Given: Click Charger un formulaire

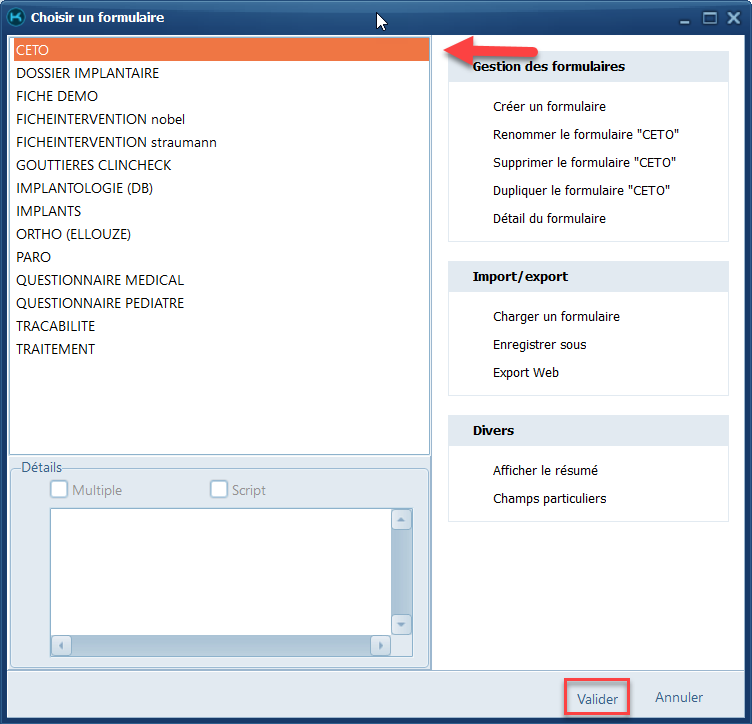Looking at the screenshot, I should [556, 317].
